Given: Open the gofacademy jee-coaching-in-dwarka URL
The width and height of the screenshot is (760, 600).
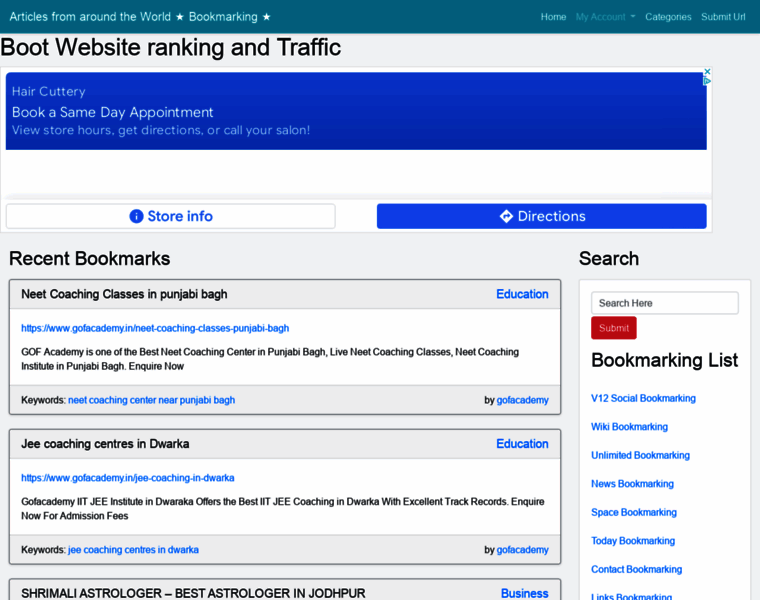Looking at the screenshot, I should click(x=127, y=478).
